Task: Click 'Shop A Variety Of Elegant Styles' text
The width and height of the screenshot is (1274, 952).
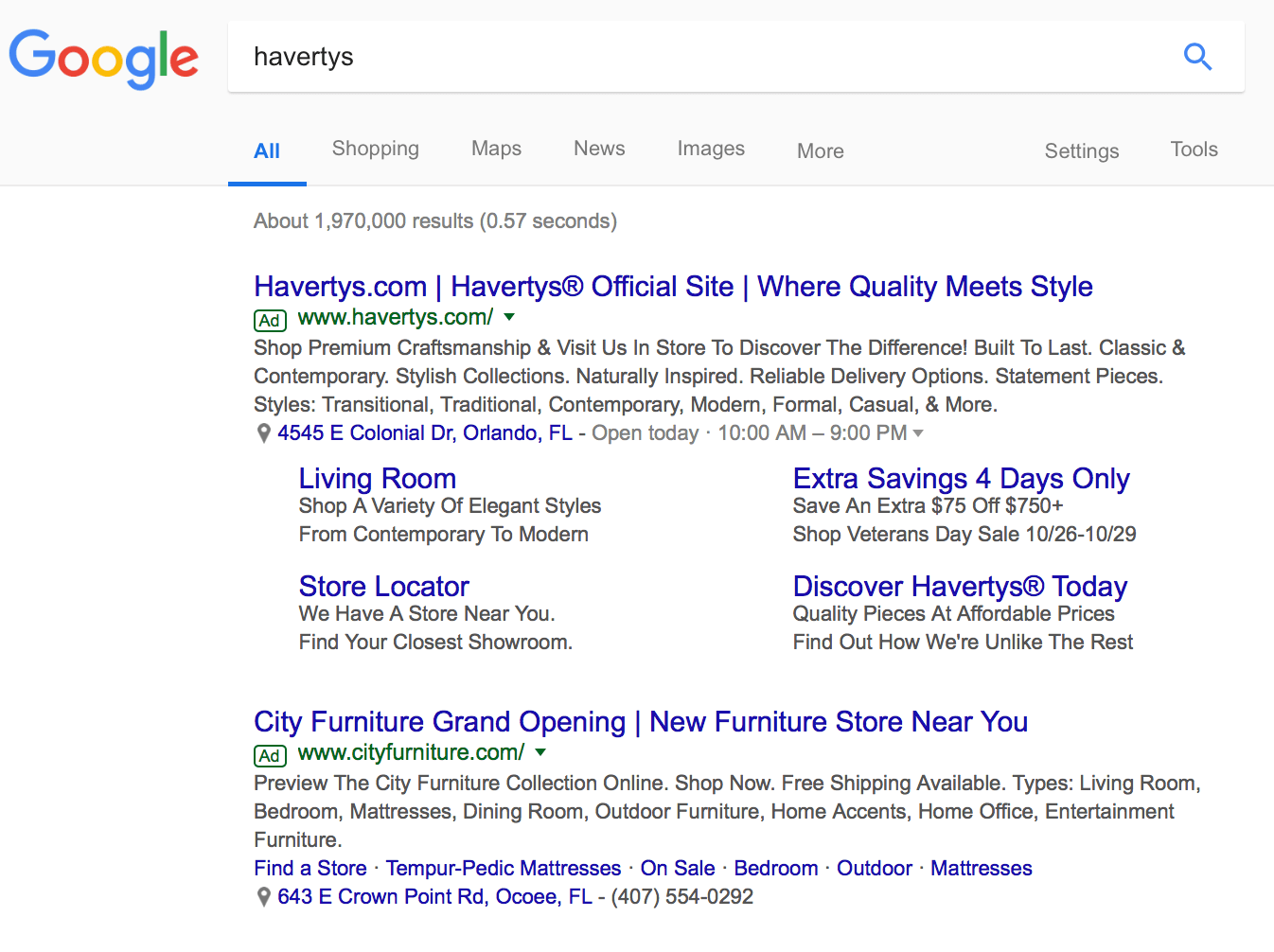Action: (x=451, y=506)
